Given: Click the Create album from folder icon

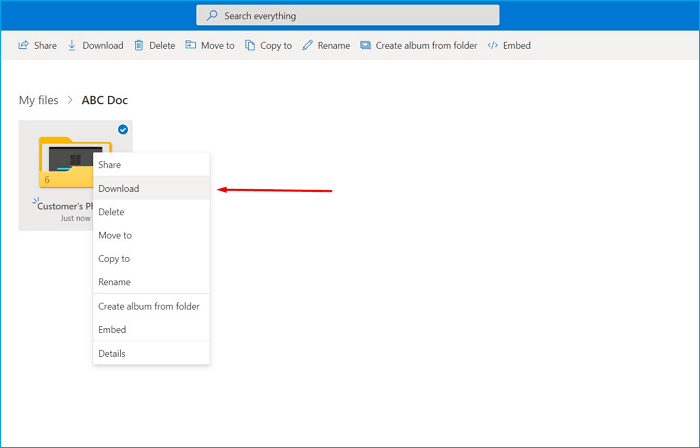Looking at the screenshot, I should pos(366,46).
